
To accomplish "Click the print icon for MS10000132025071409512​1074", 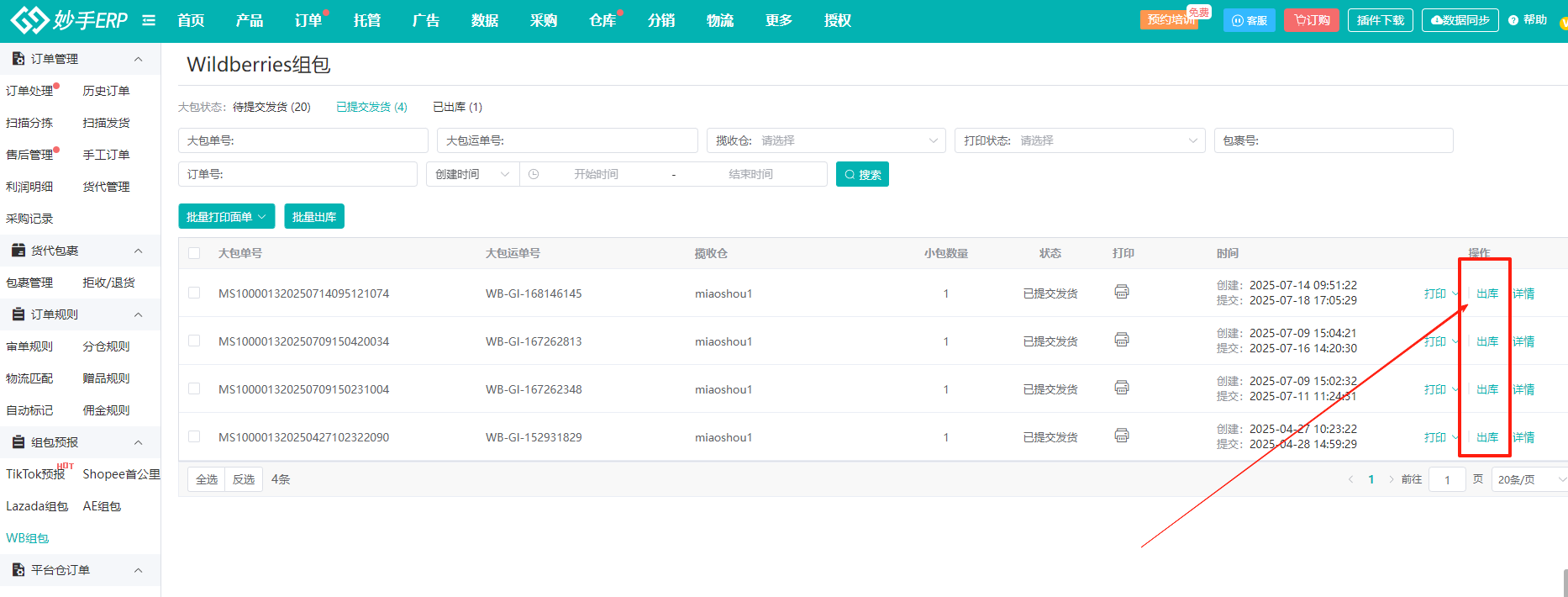I will coord(1122,292).
